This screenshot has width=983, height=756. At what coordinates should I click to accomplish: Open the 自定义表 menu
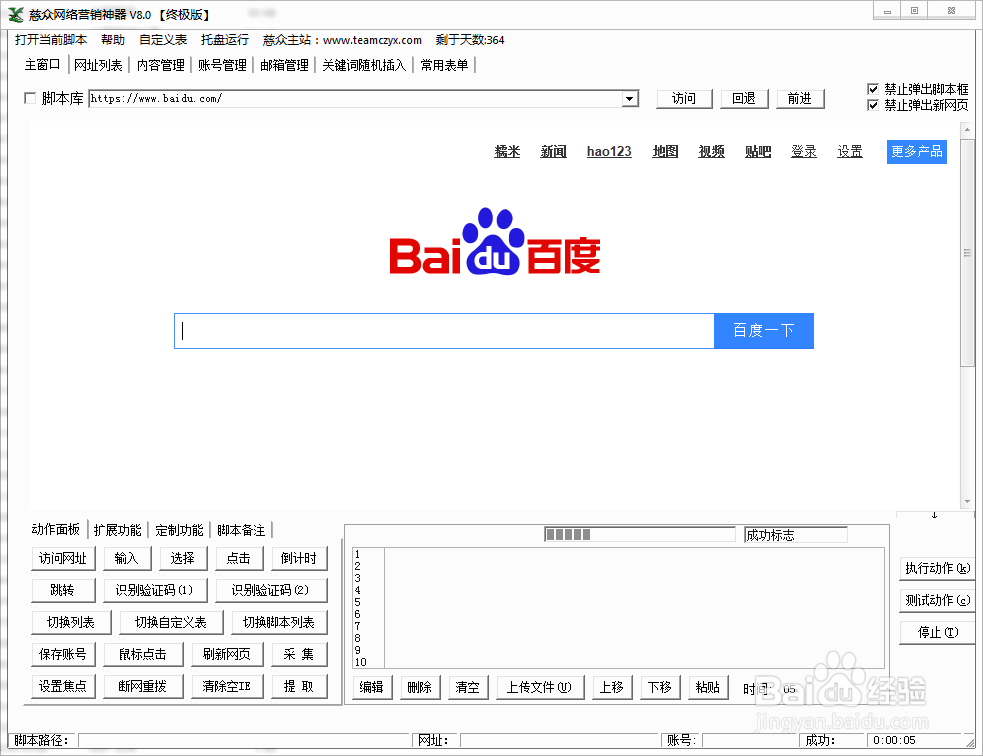click(x=163, y=39)
